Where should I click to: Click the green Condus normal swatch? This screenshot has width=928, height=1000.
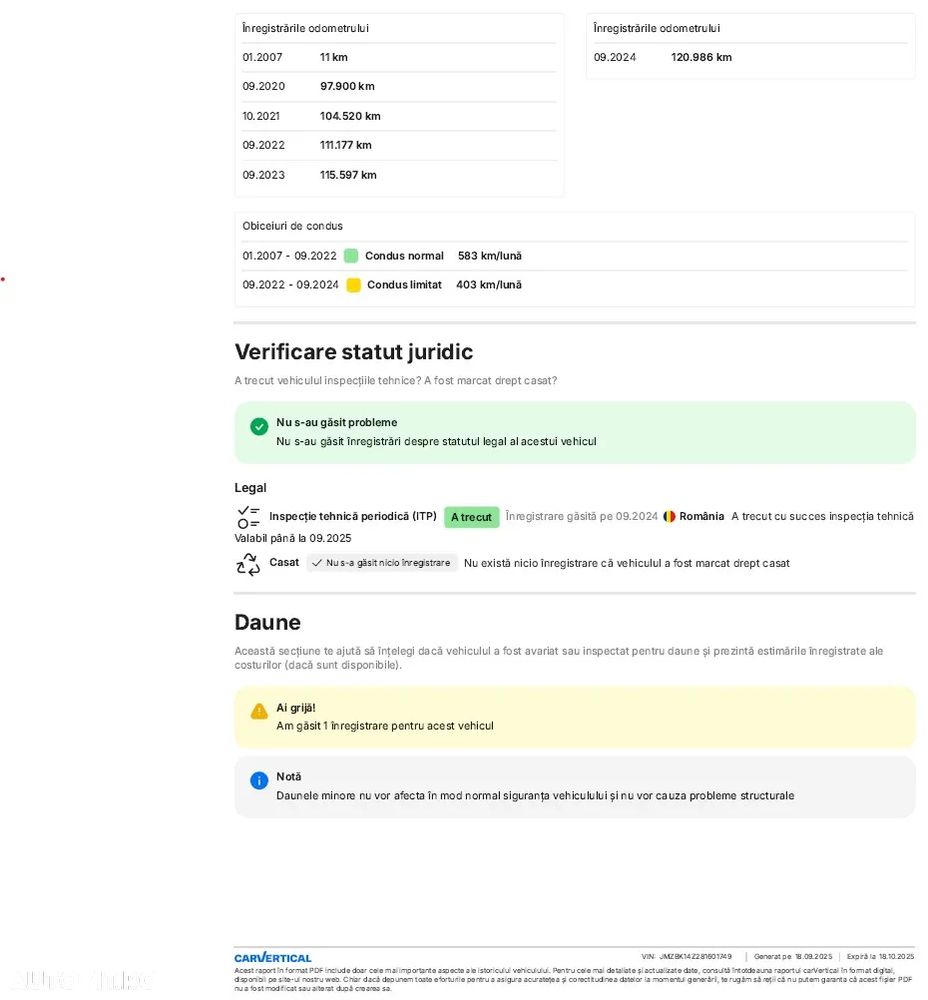tap(351, 256)
